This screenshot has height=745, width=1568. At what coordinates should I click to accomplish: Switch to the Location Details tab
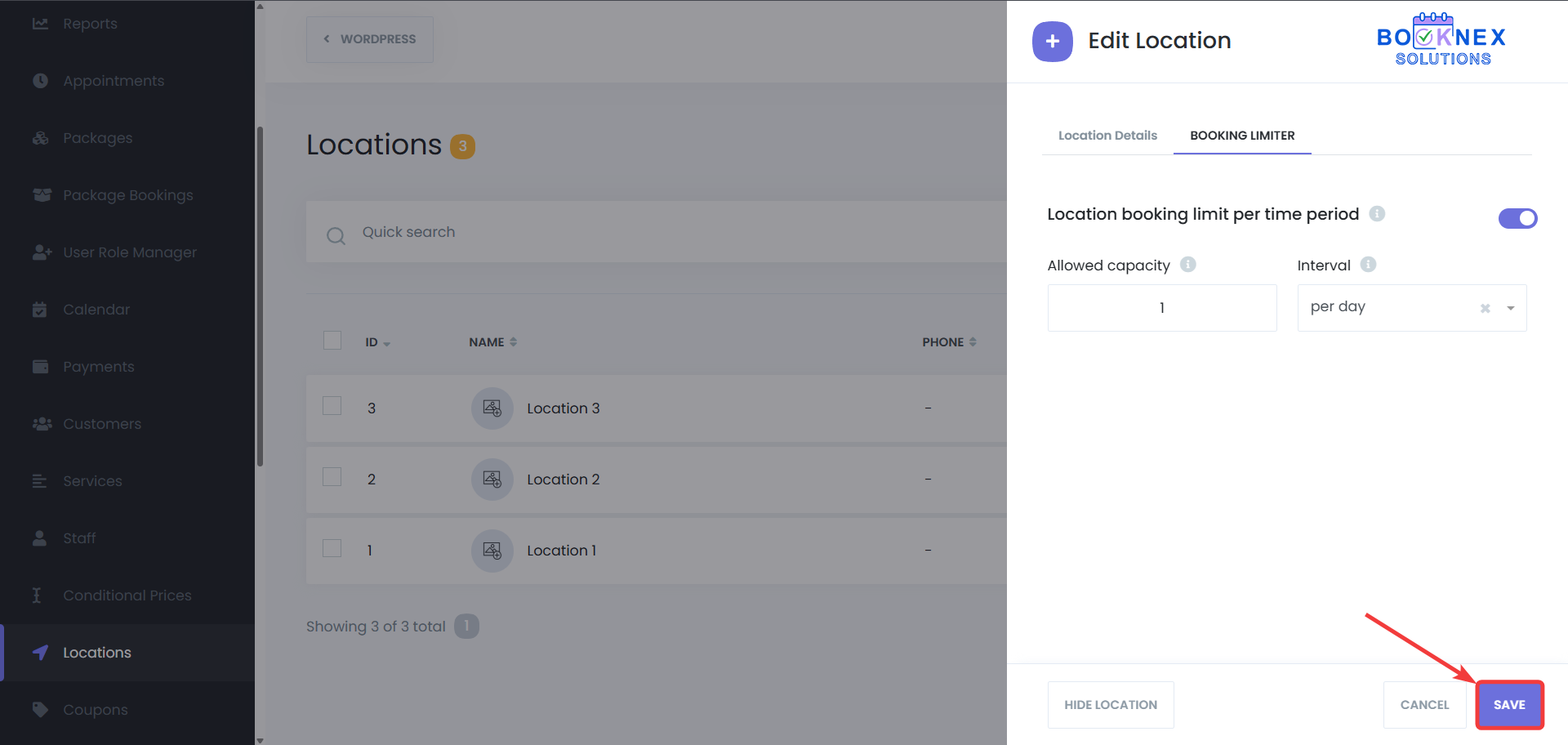[1107, 136]
